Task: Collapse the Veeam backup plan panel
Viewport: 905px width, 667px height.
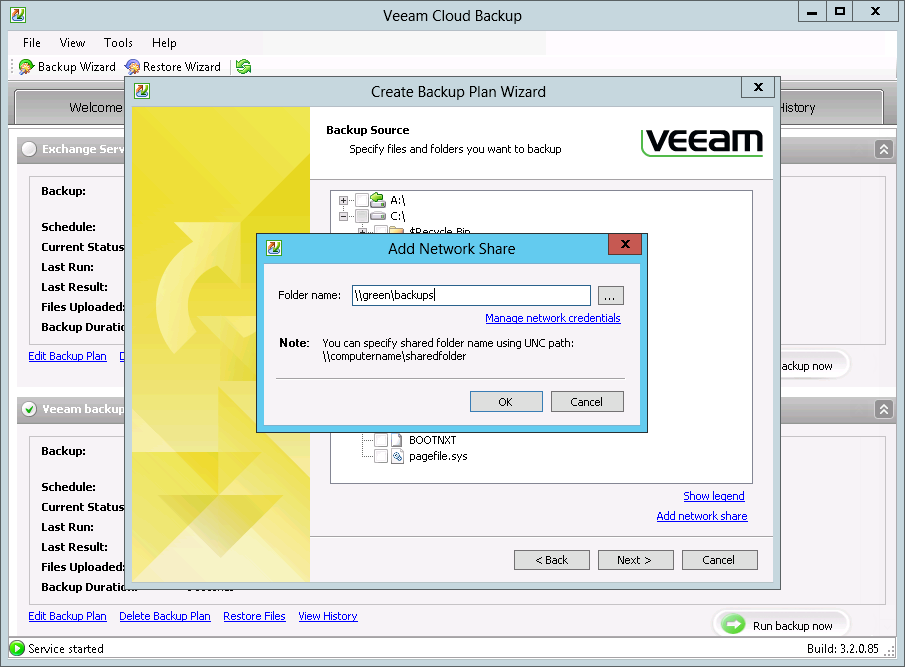Action: coord(884,410)
